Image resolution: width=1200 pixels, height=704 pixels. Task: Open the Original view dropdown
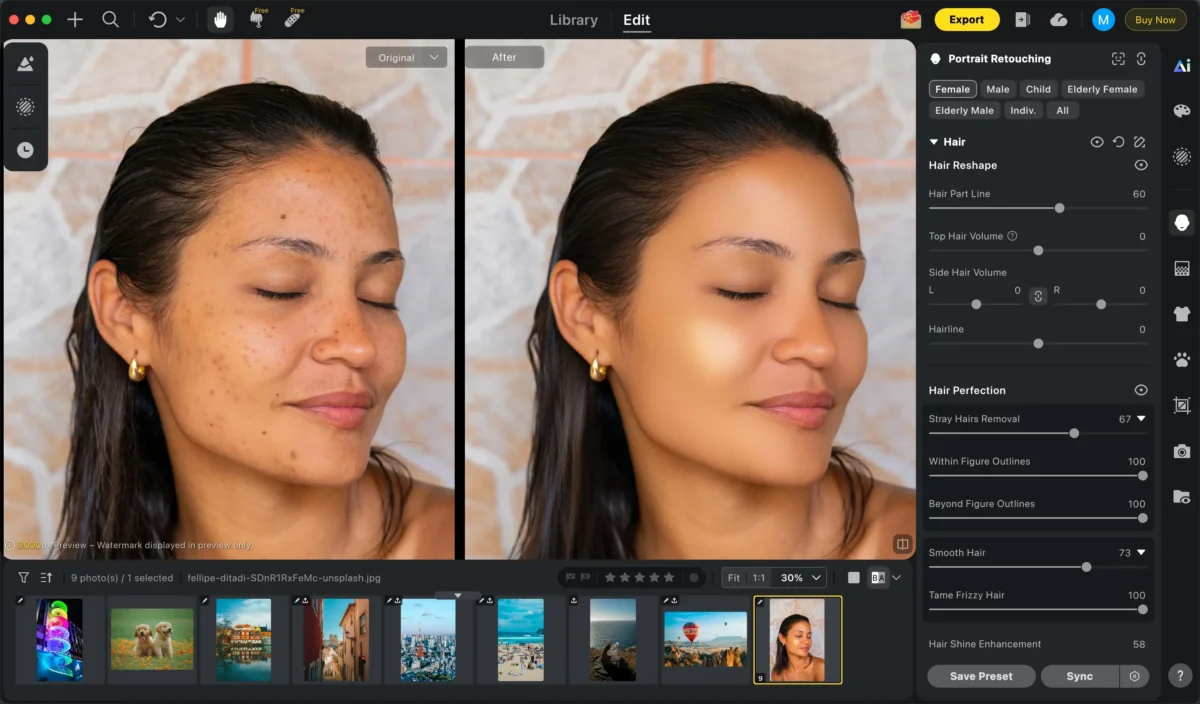(405, 58)
